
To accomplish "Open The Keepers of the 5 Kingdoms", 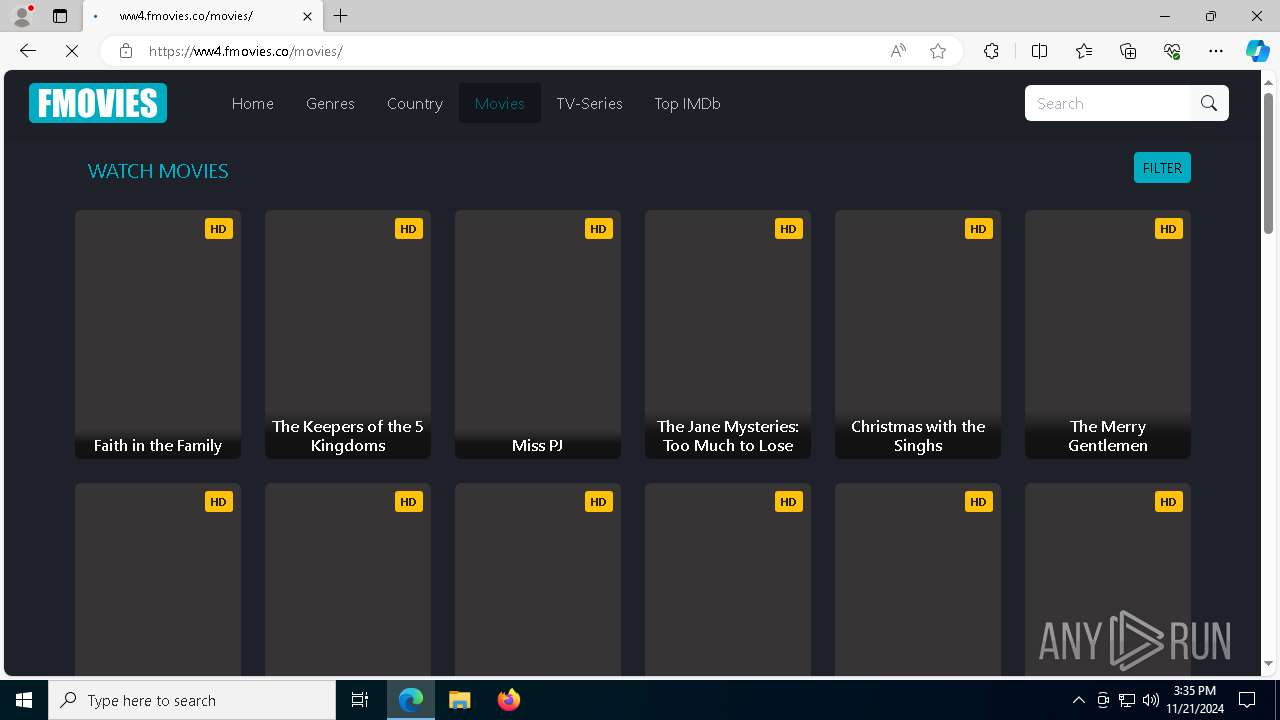I will (348, 334).
